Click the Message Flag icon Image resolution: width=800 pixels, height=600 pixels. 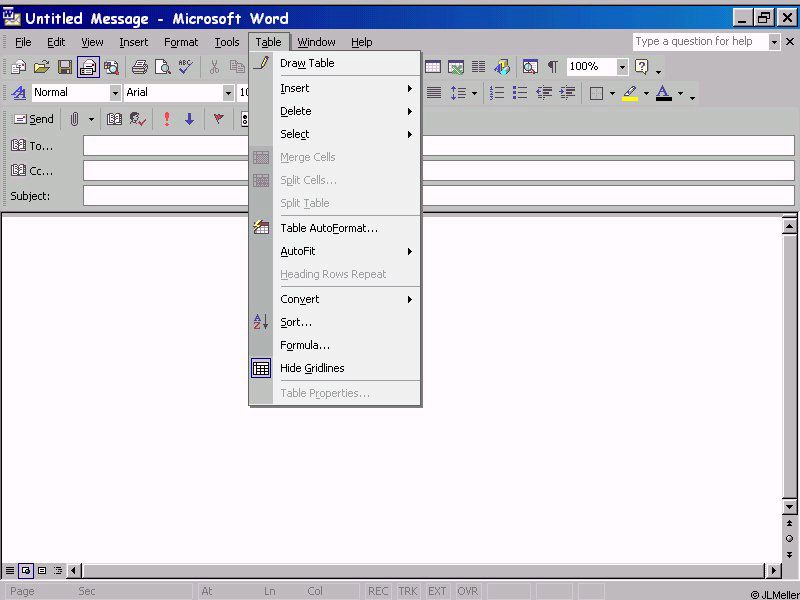coord(218,119)
